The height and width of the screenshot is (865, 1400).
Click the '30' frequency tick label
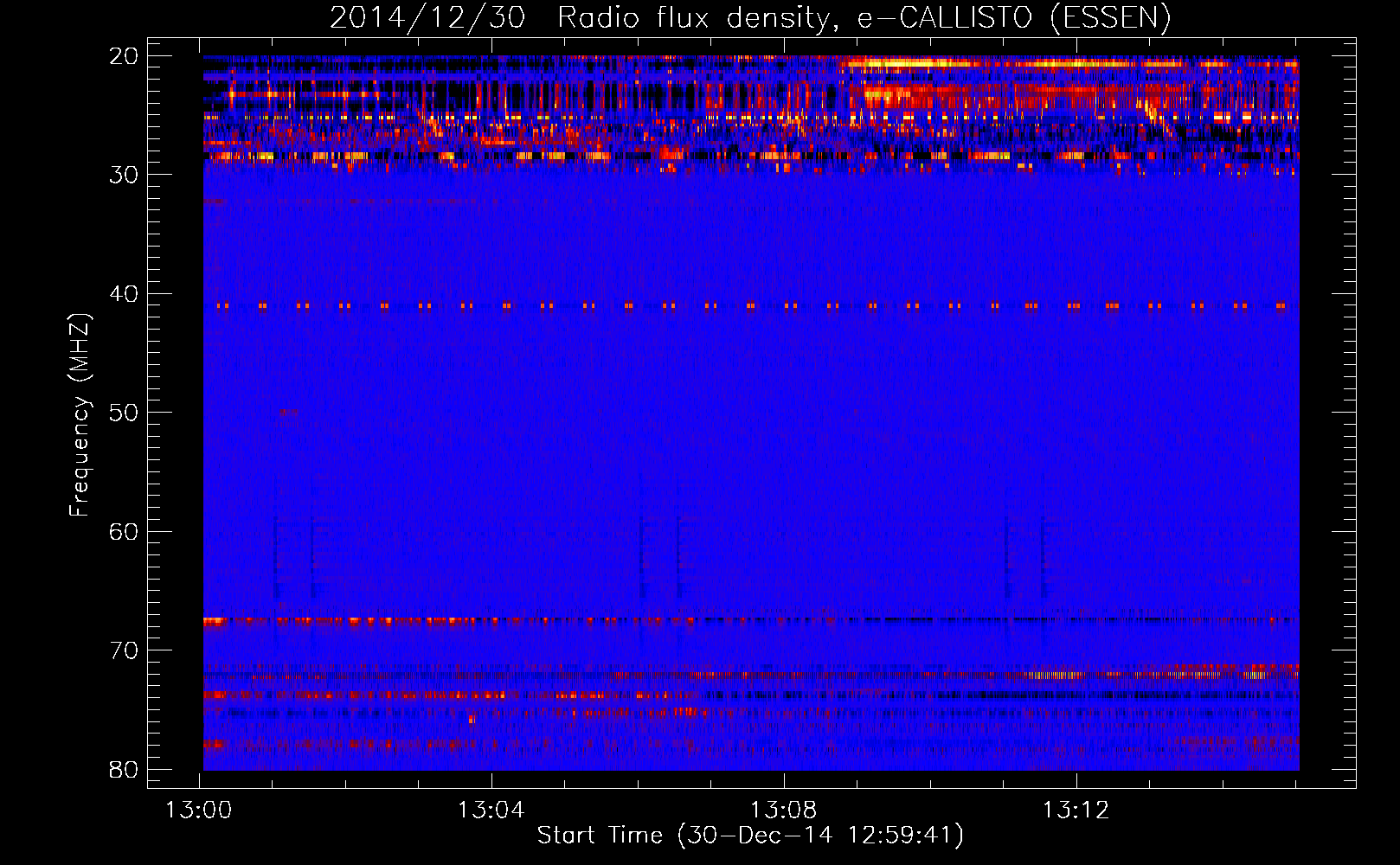click(124, 175)
